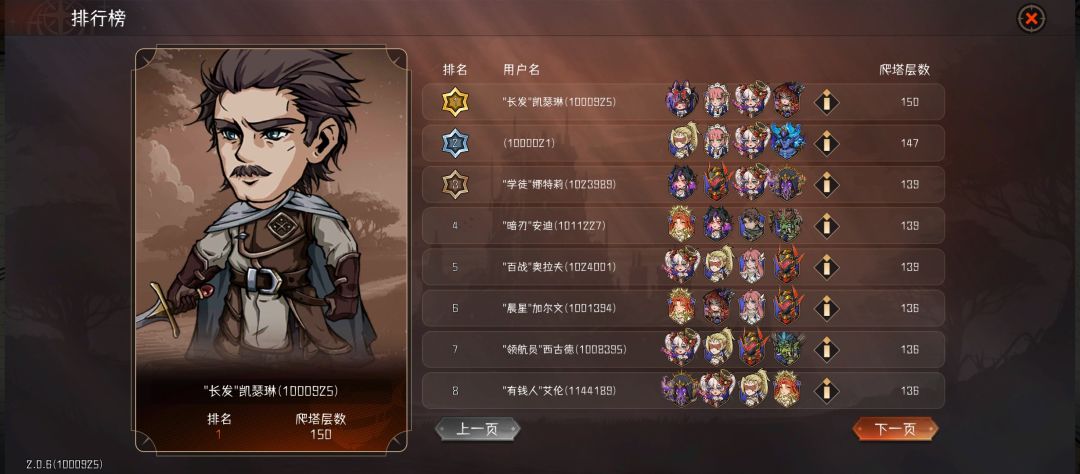Close the leaderboard with the red X
1080x474 pixels.
click(1031, 19)
